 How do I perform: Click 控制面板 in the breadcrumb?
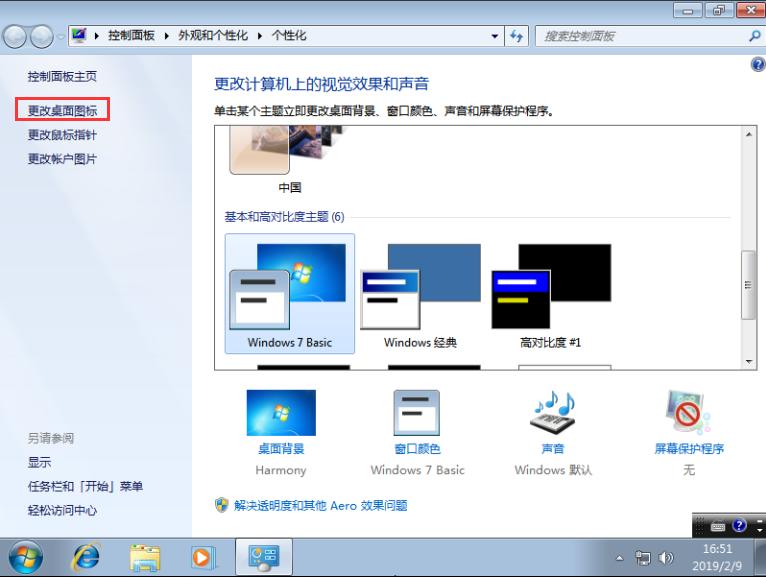[x=131, y=35]
